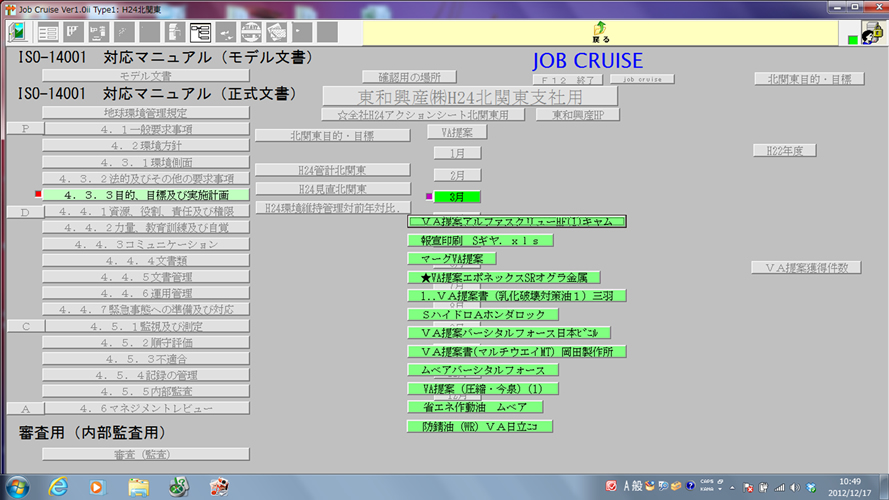
Task: Open 4.6 マネジメントレビュー section
Action: (145, 409)
